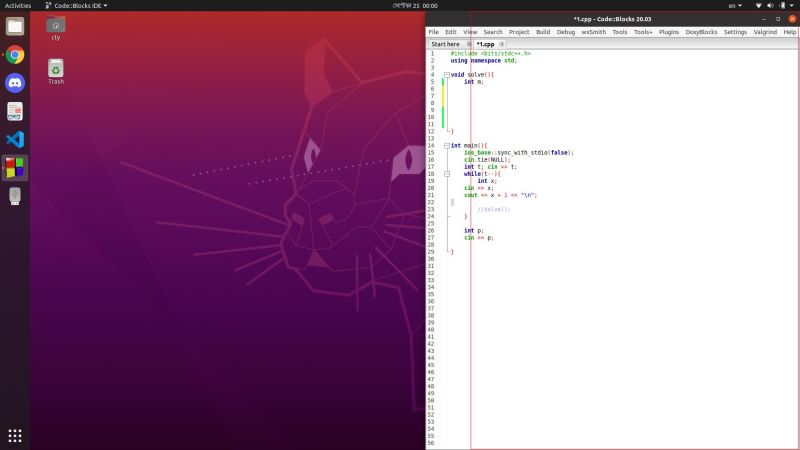This screenshot has height=450, width=800.
Task: Open the system menu arrow in top bar
Action: [x=792, y=6]
